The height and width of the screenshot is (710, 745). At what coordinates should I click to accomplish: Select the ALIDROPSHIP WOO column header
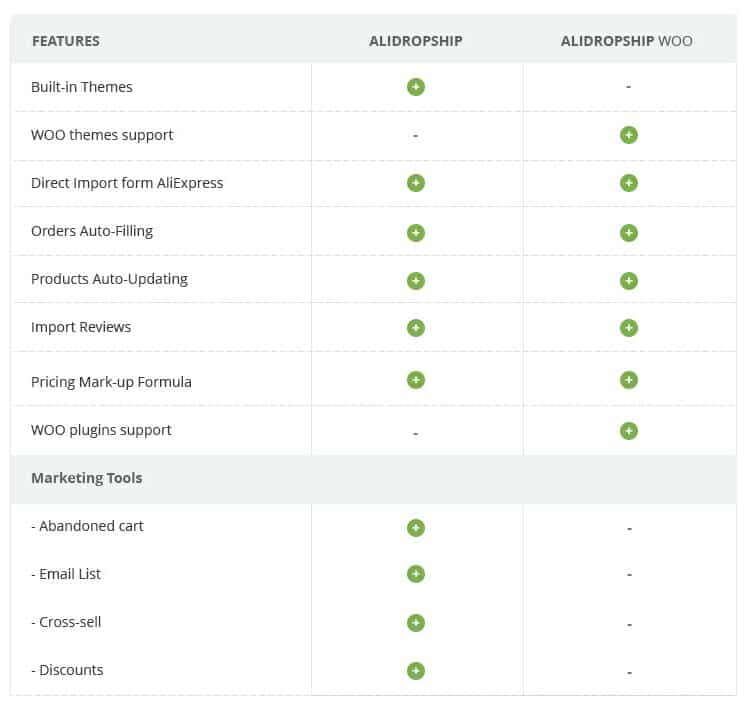click(627, 41)
